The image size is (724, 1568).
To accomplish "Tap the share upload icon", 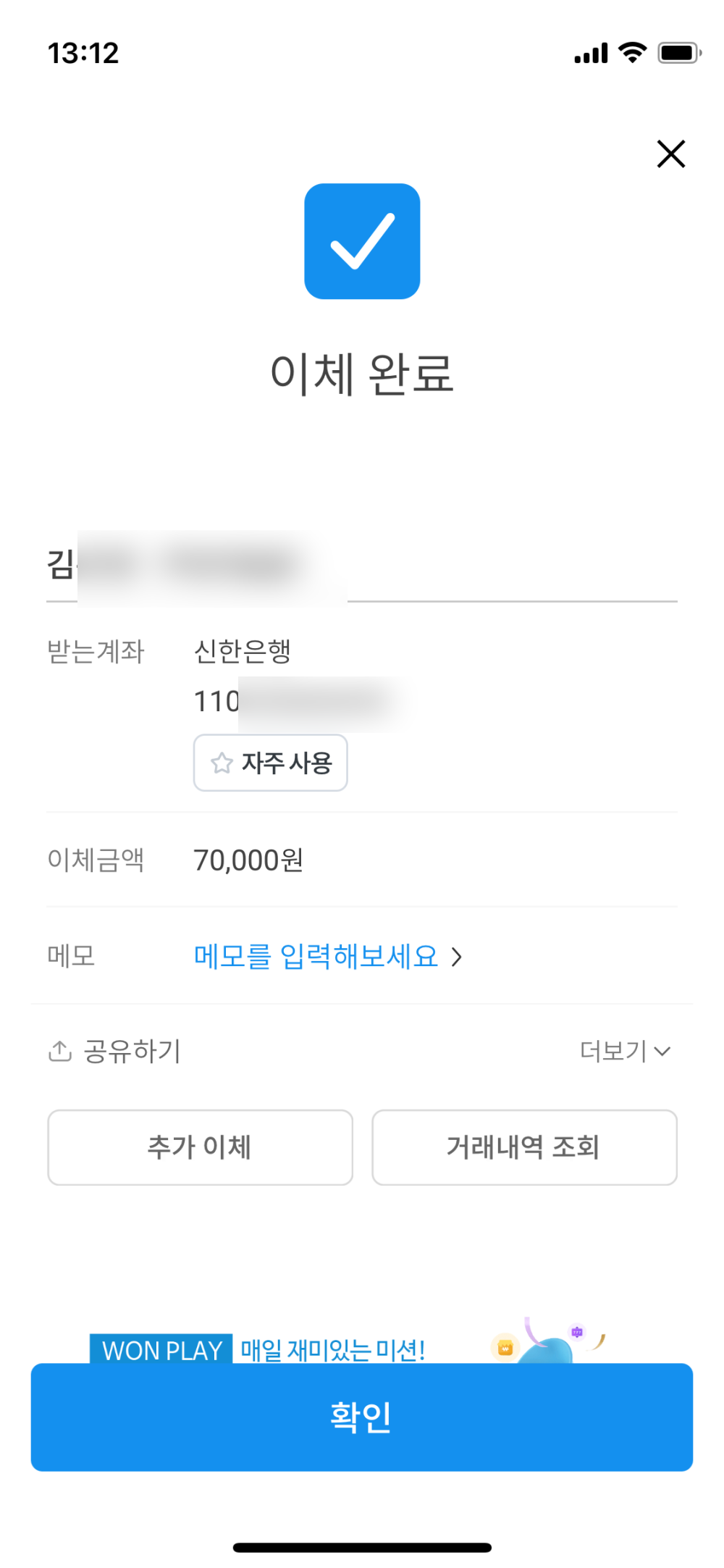I will point(59,1050).
